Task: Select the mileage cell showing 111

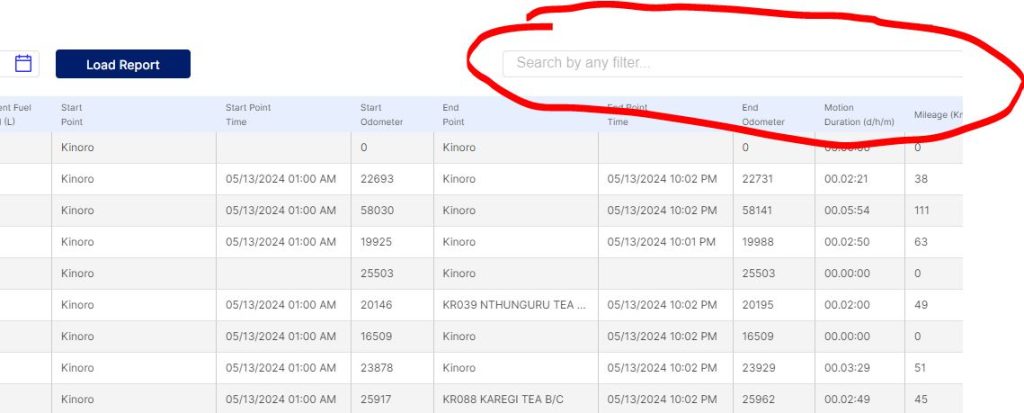Action: (923, 211)
